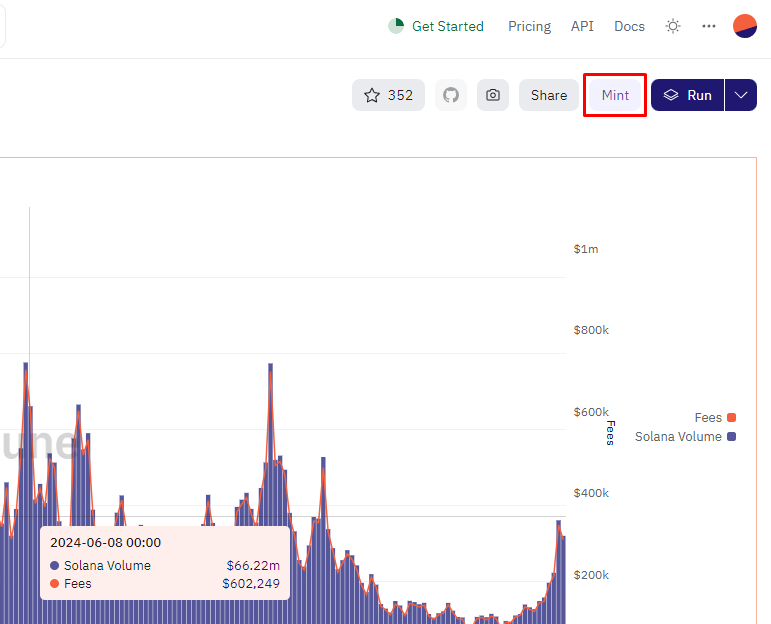Open the Pricing page
771x624 pixels.
529,26
